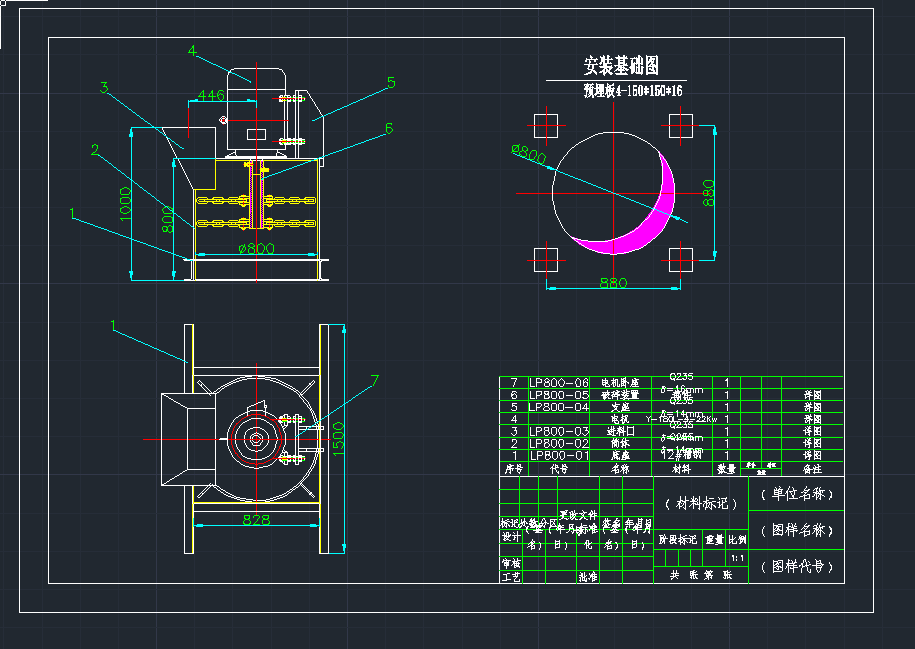Select the (单位名称) cell in title block

tap(796, 494)
